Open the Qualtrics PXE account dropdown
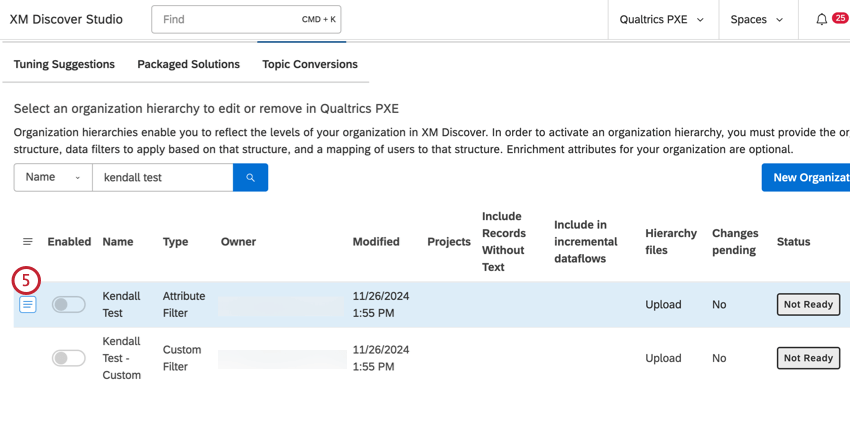The width and height of the screenshot is (850, 423). pos(661,20)
